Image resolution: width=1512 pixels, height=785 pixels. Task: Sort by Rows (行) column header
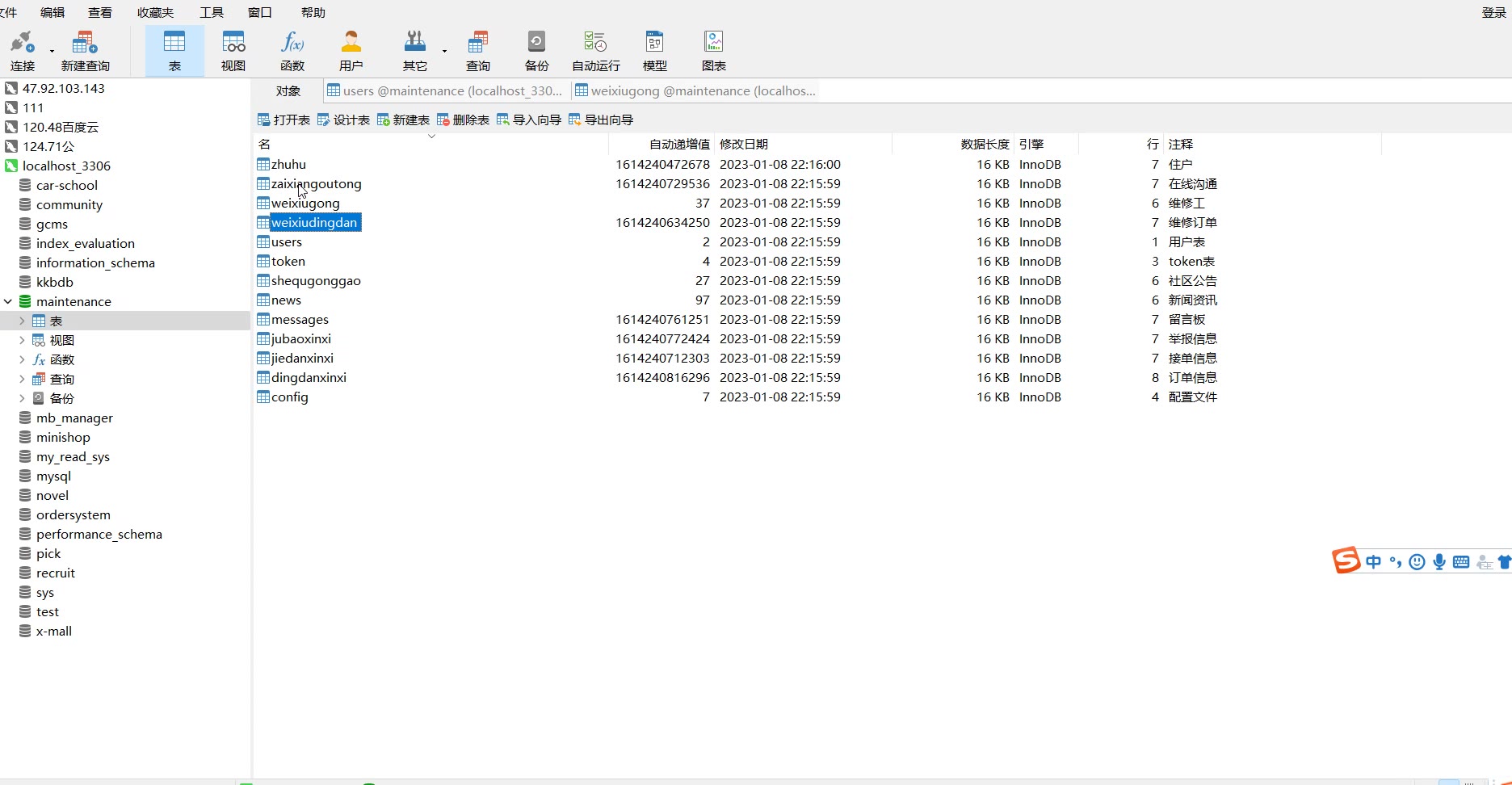(1121, 144)
